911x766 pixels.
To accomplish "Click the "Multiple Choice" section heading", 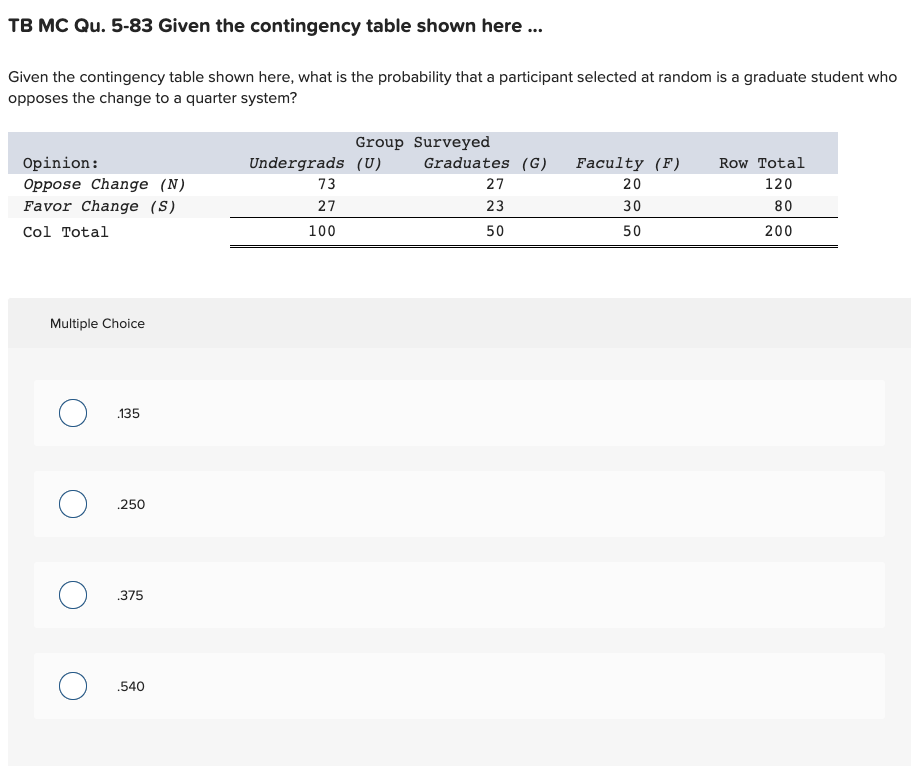I will tap(98, 324).
